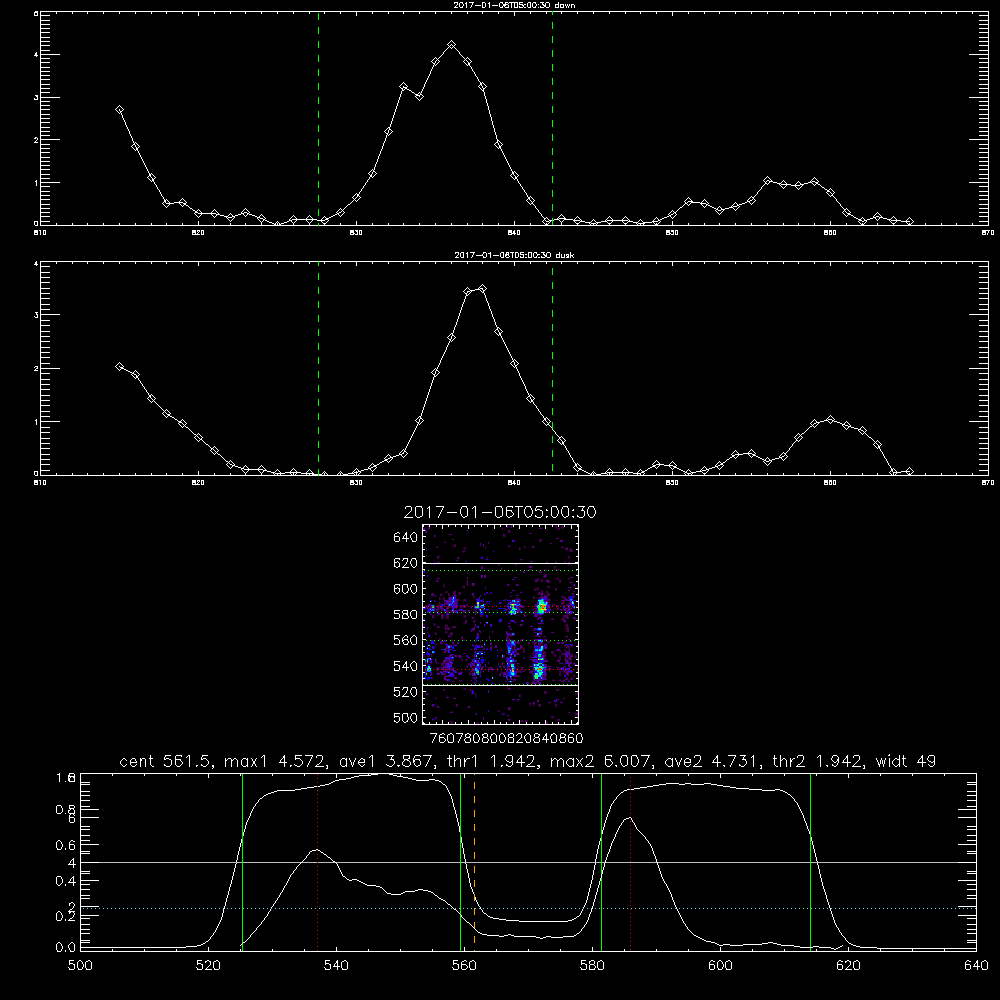Click the secondary peak diamond near 859 in dawn plot
Image resolution: width=1000 pixels, height=1000 pixels.
[x=814, y=182]
